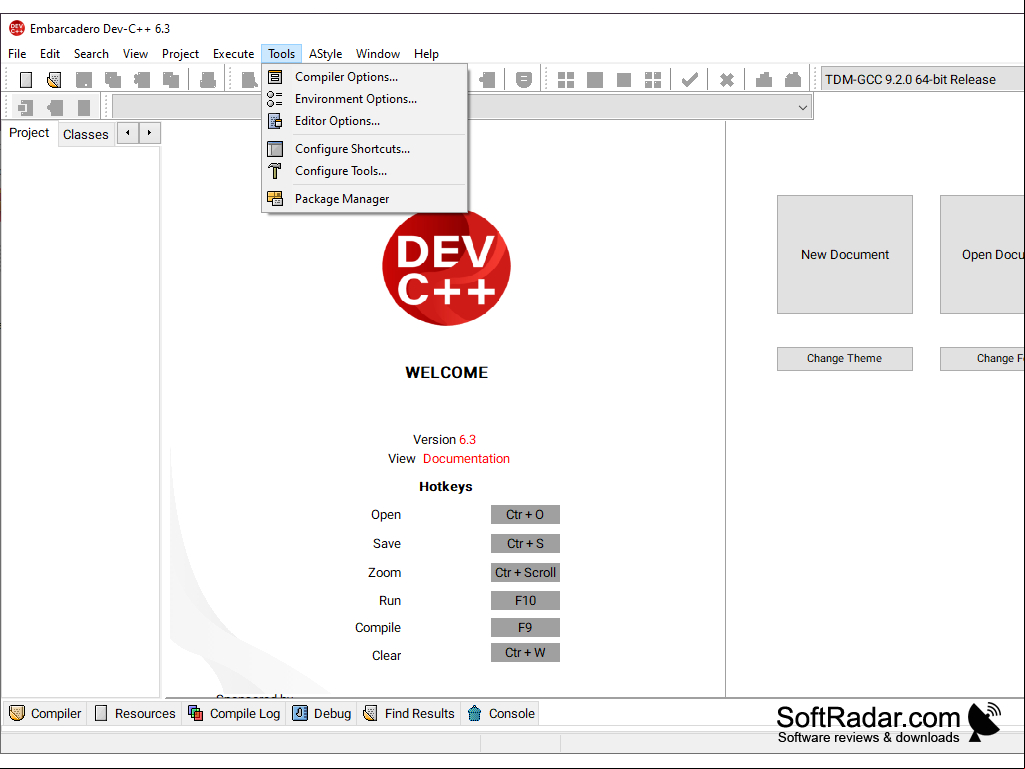The width and height of the screenshot is (1025, 769).
Task: Click the F9 hotkey box
Action: click(525, 628)
